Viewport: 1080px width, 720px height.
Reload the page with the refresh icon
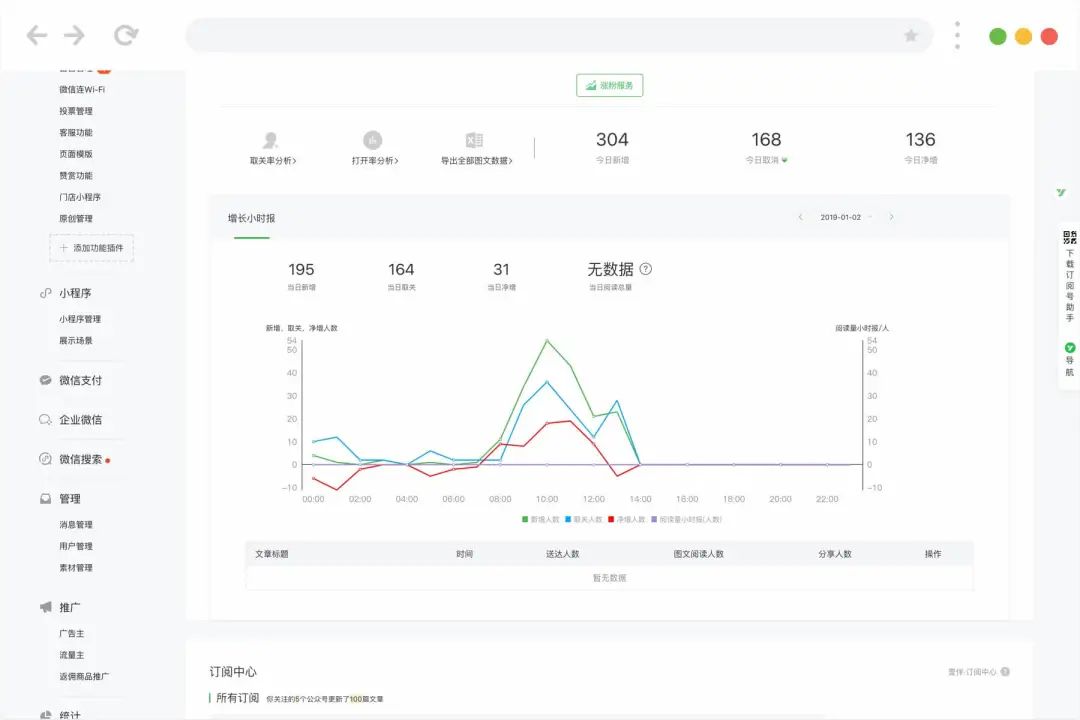[x=126, y=36]
